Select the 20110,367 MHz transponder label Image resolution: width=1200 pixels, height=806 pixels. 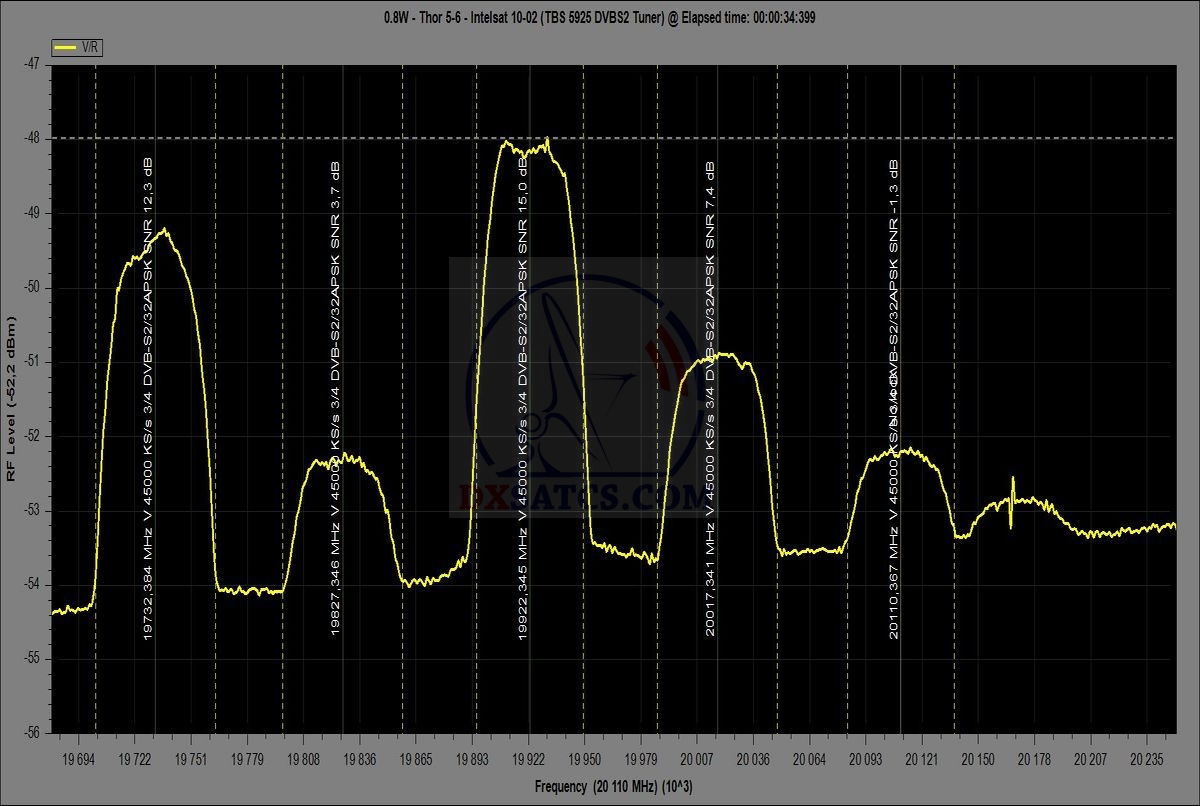coord(894,400)
